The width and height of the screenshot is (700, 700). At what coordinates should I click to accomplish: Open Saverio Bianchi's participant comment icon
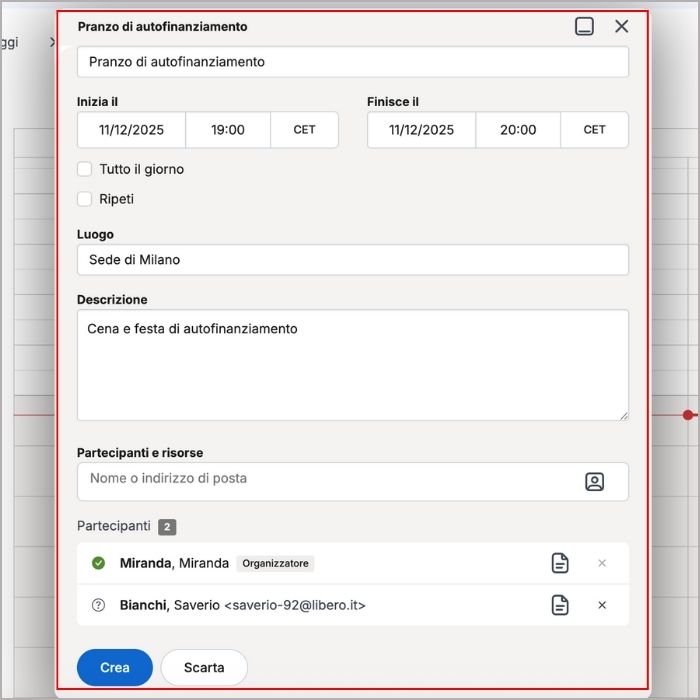pos(560,605)
